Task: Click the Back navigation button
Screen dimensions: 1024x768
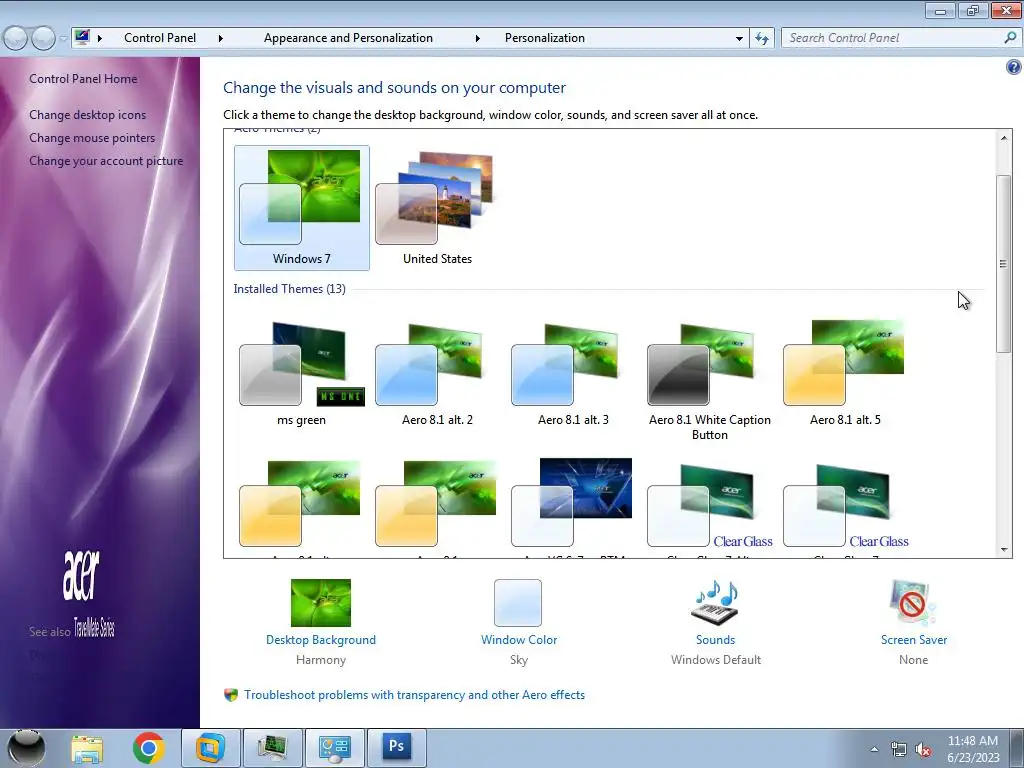Action: [15, 39]
